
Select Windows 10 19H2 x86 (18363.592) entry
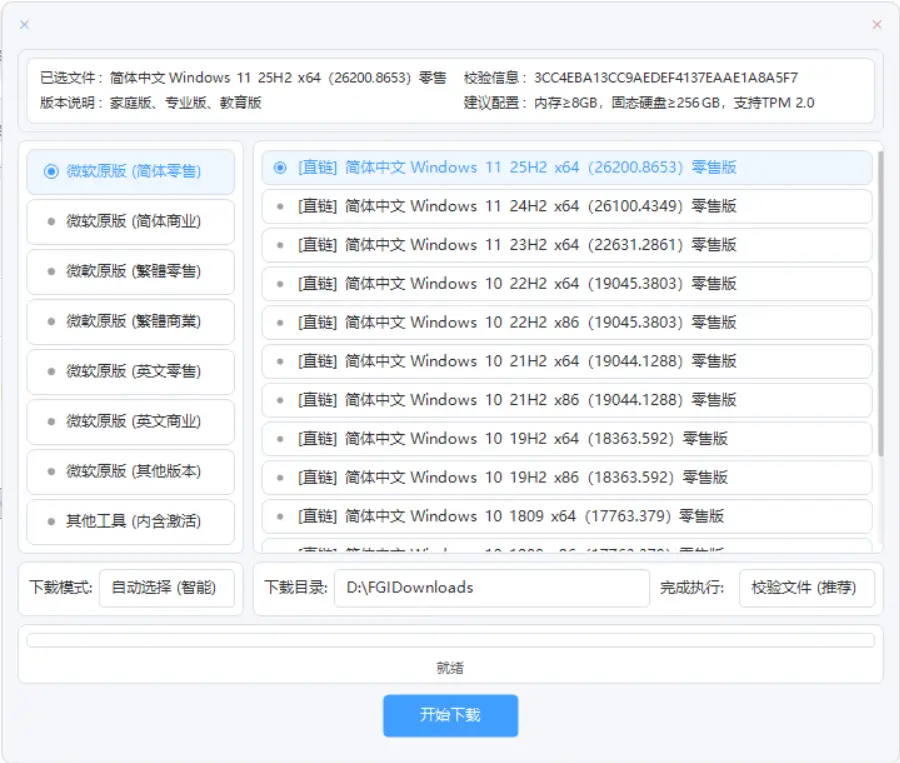coord(567,478)
